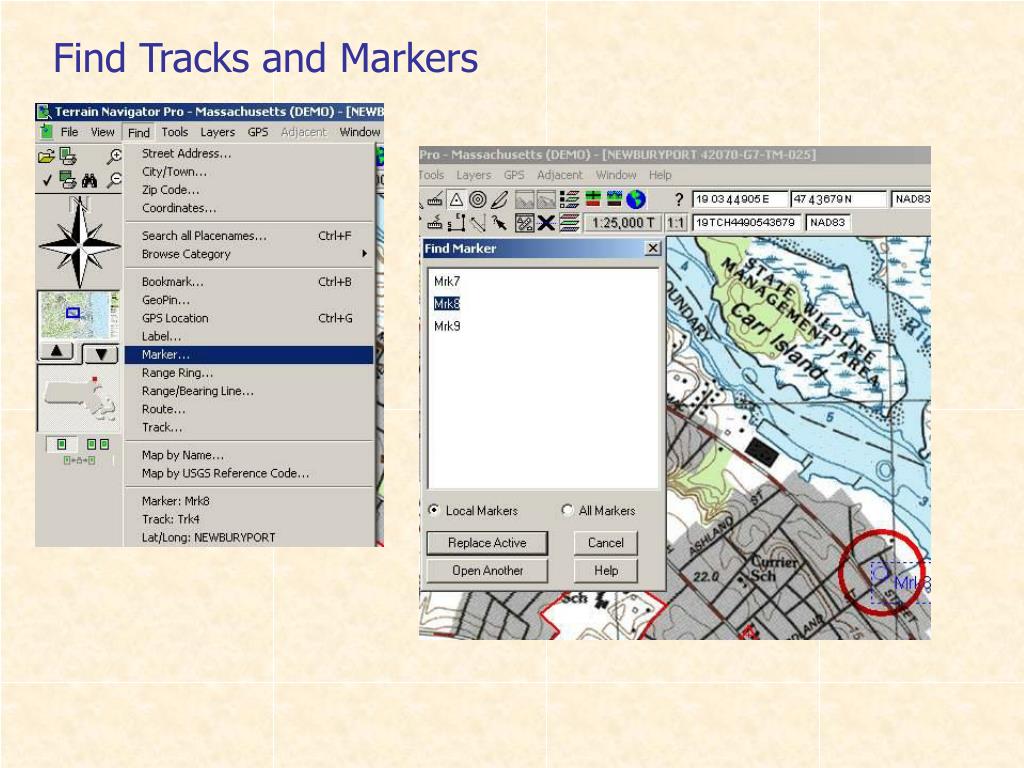Click the binoculars find icon

click(89, 180)
